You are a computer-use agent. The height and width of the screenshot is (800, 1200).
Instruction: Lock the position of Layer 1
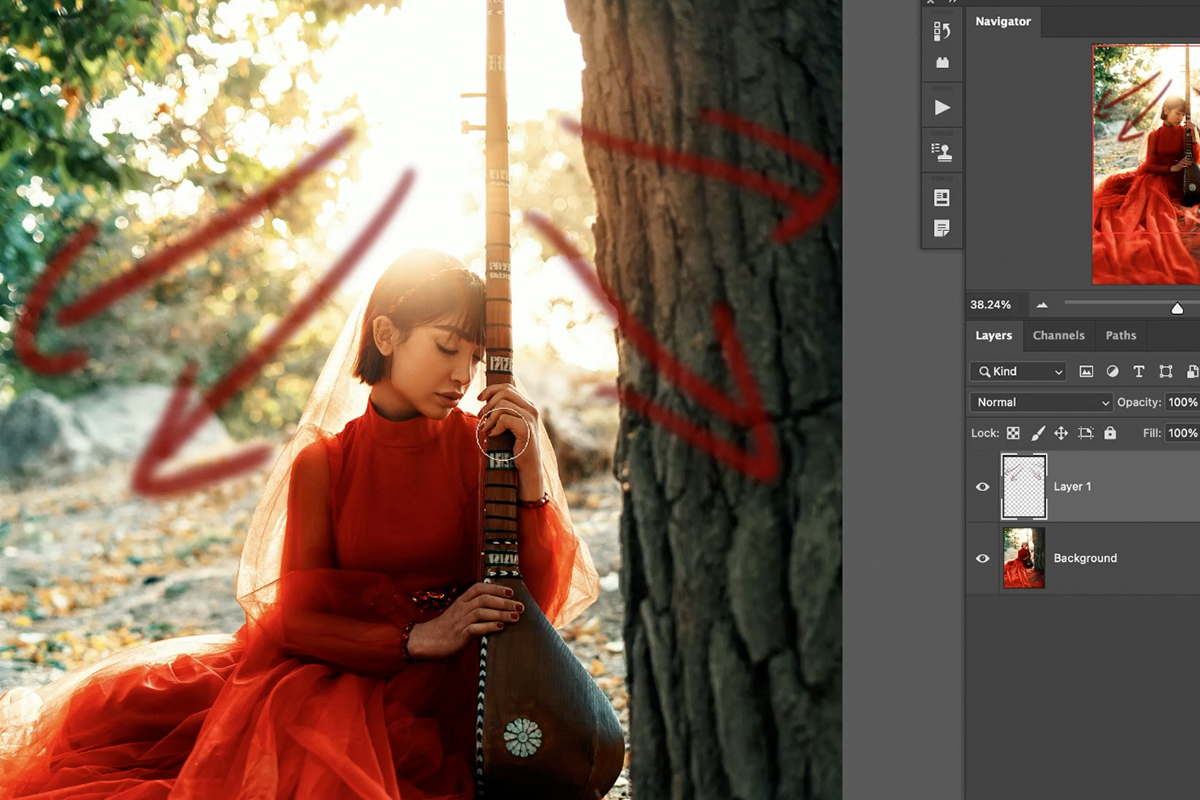[1059, 433]
